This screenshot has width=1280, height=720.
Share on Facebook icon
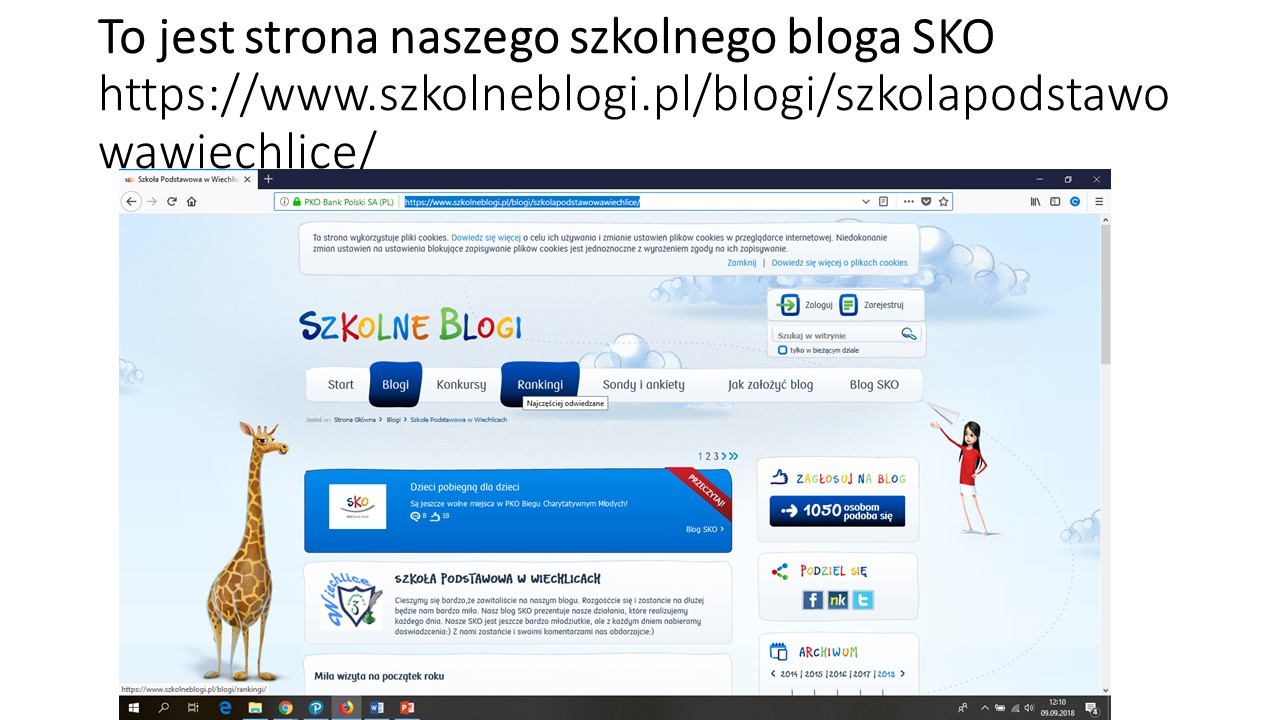coord(812,600)
